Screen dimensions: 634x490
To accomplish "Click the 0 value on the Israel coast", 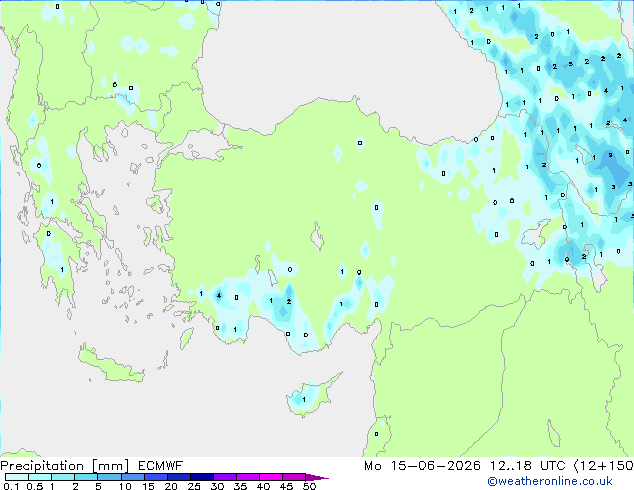I will pyautogui.click(x=376, y=434).
